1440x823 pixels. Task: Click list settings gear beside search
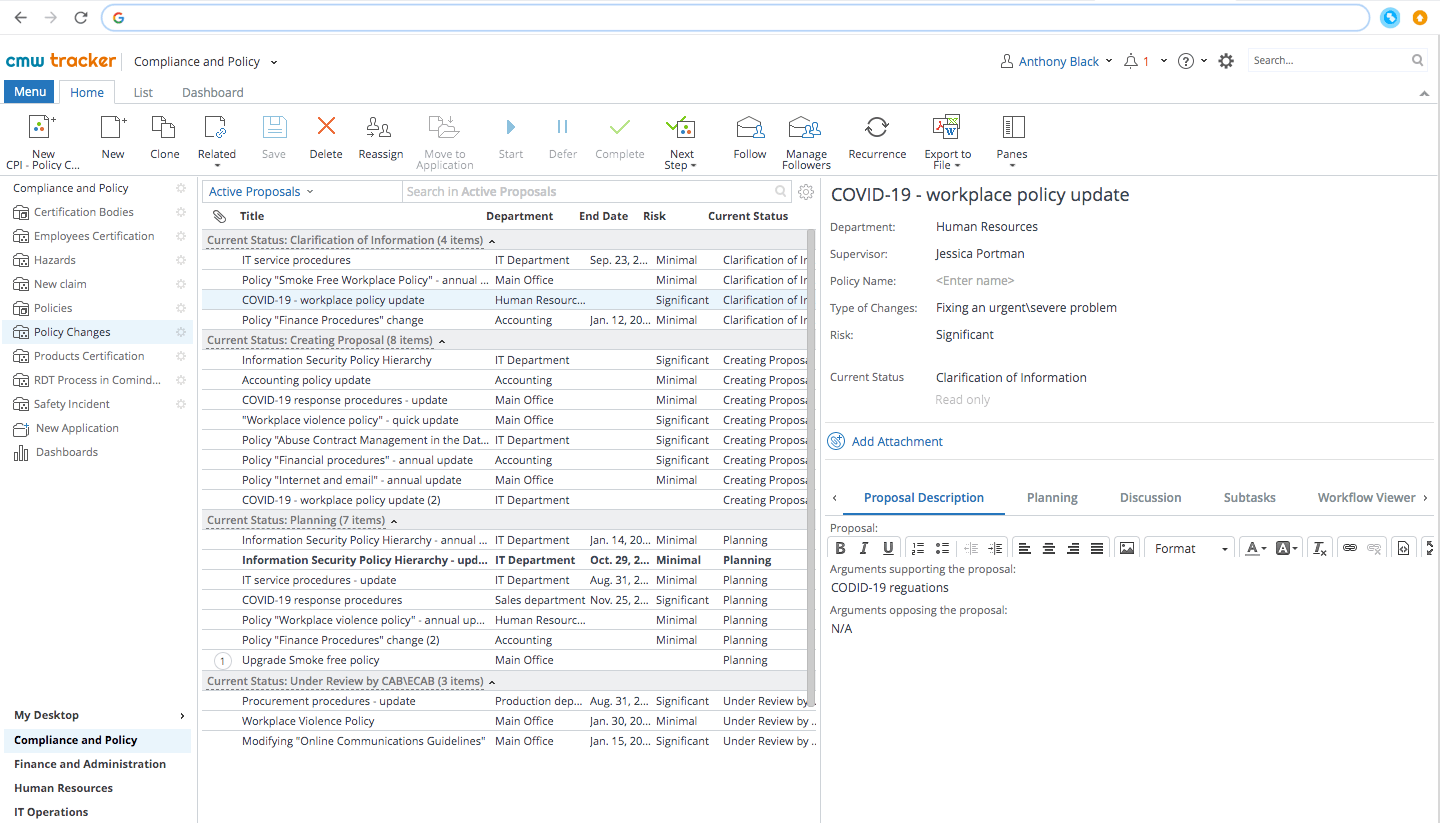[806, 192]
